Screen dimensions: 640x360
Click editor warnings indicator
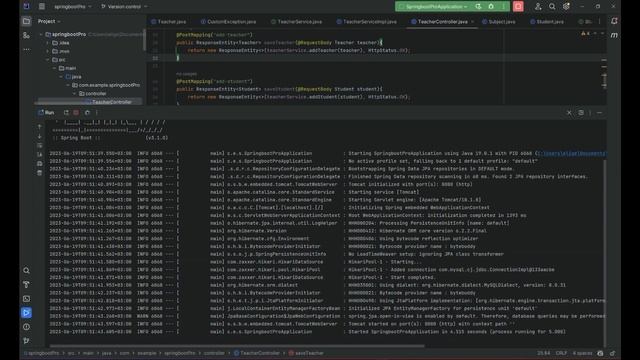pos(585,33)
